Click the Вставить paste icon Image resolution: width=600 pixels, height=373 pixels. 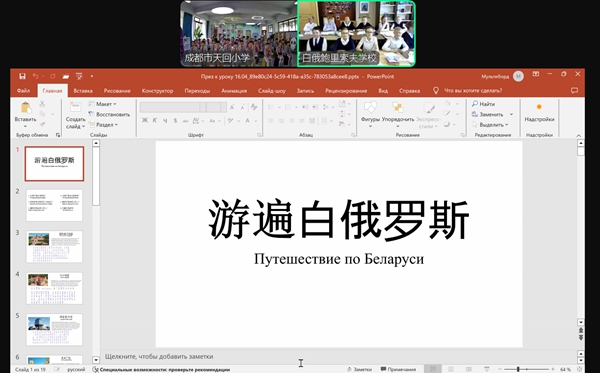26,108
